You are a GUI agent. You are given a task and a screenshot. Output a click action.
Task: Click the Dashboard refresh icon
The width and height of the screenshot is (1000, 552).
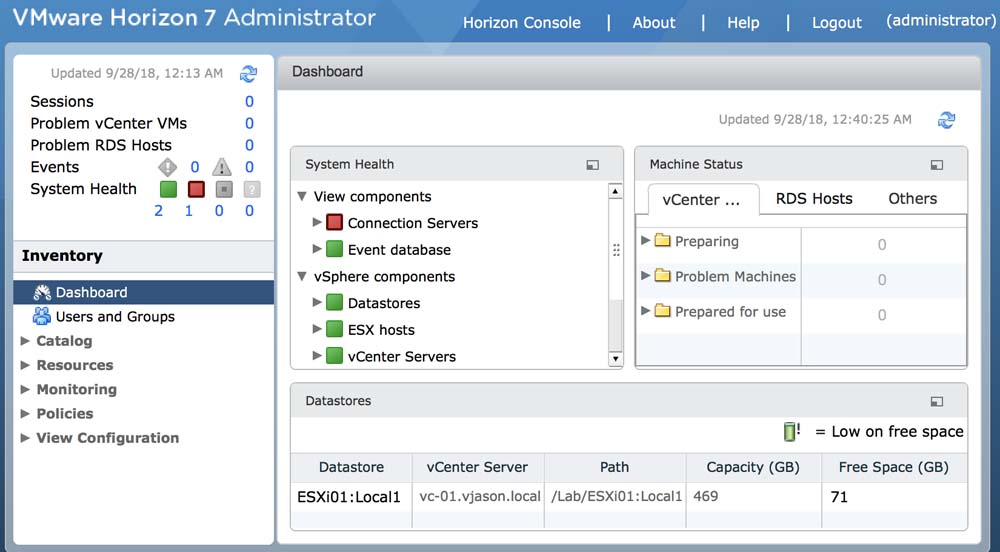pyautogui.click(x=946, y=120)
